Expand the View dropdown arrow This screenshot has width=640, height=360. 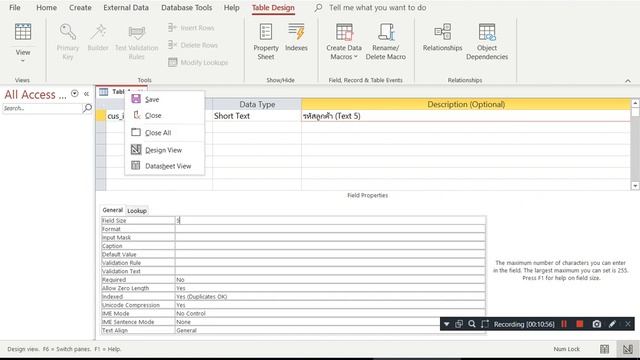[23, 61]
